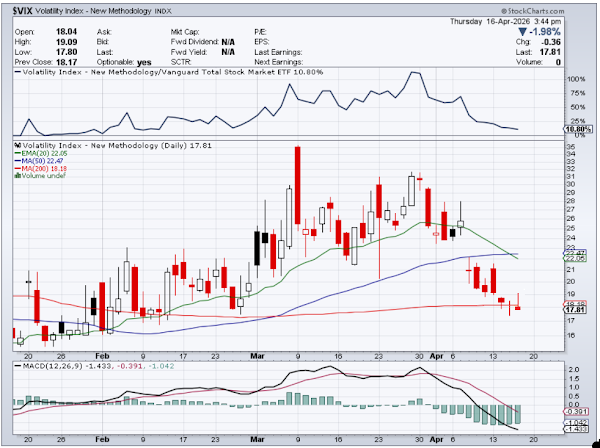Click the Next Earnings label

pyautogui.click(x=279, y=62)
